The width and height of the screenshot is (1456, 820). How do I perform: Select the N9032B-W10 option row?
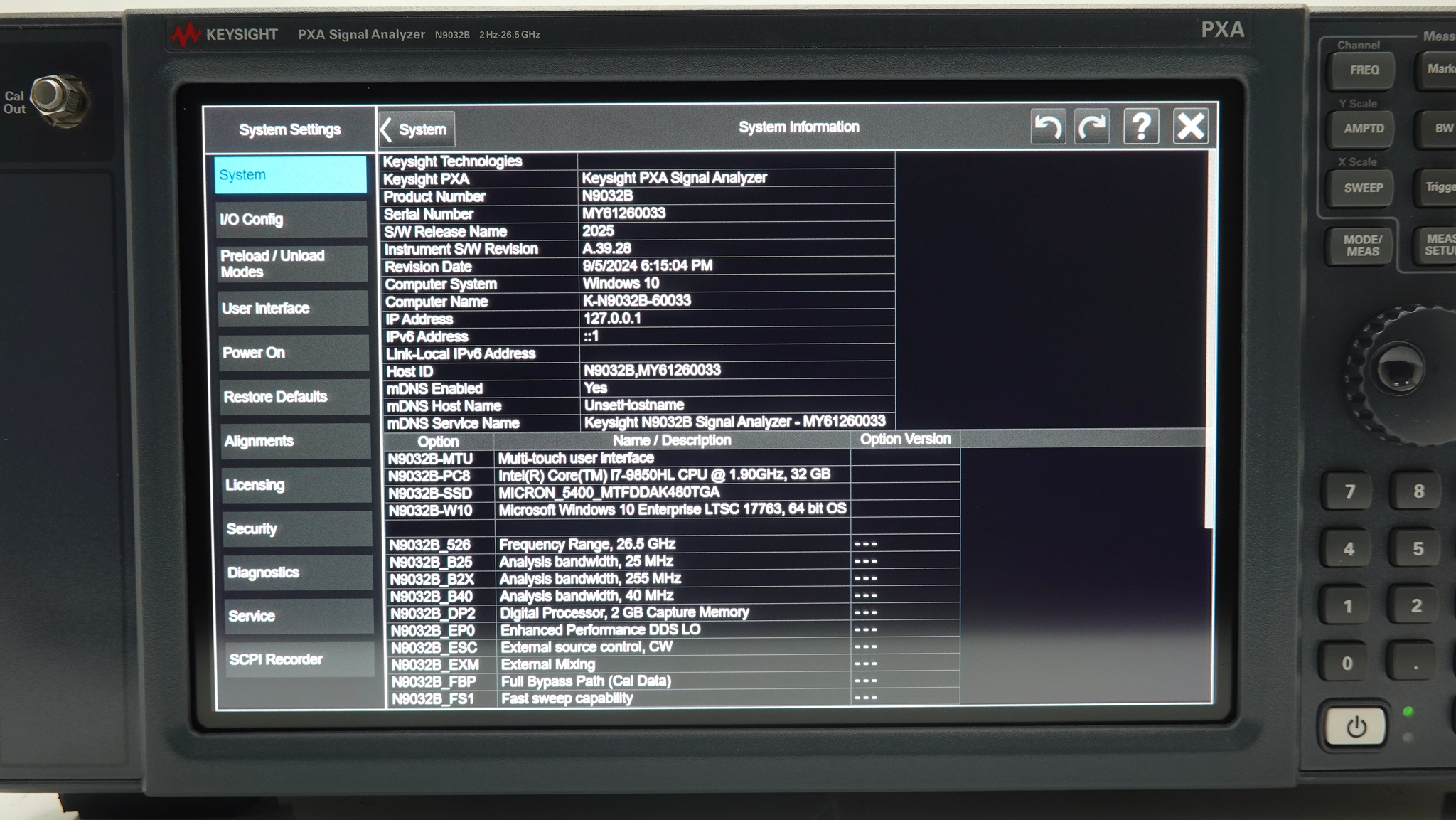(x=673, y=510)
